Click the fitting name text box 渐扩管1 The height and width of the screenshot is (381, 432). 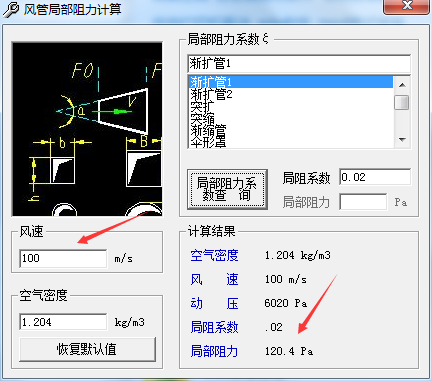299,63
